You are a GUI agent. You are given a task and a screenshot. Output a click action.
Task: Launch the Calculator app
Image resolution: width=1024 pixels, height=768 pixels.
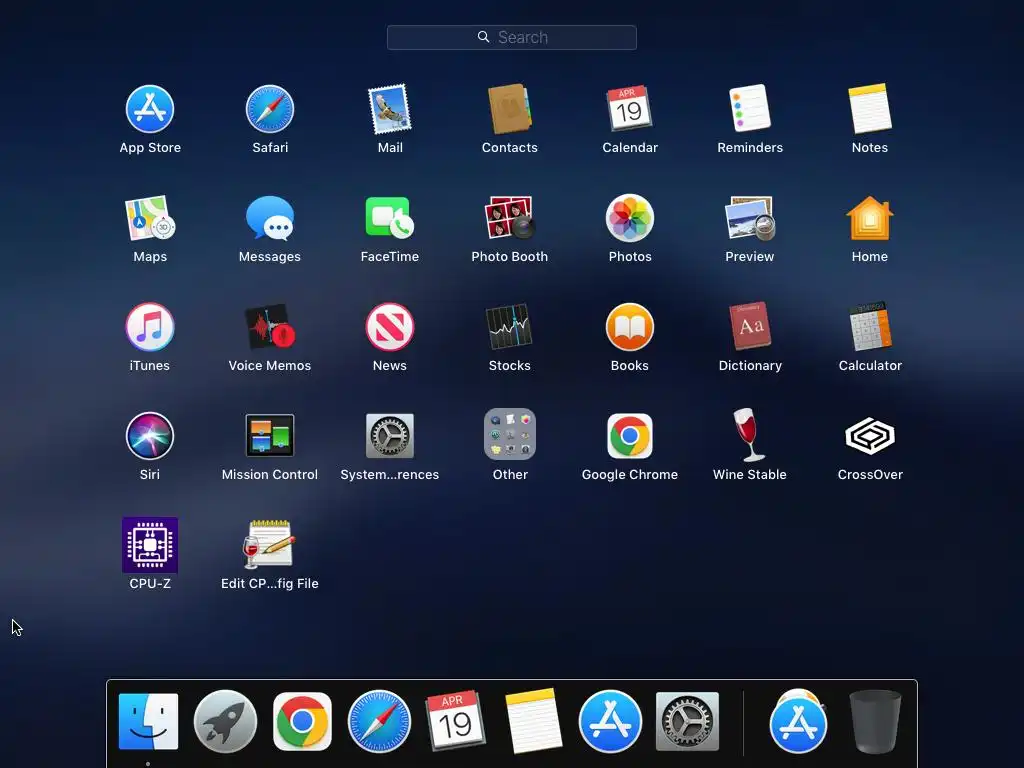870,327
